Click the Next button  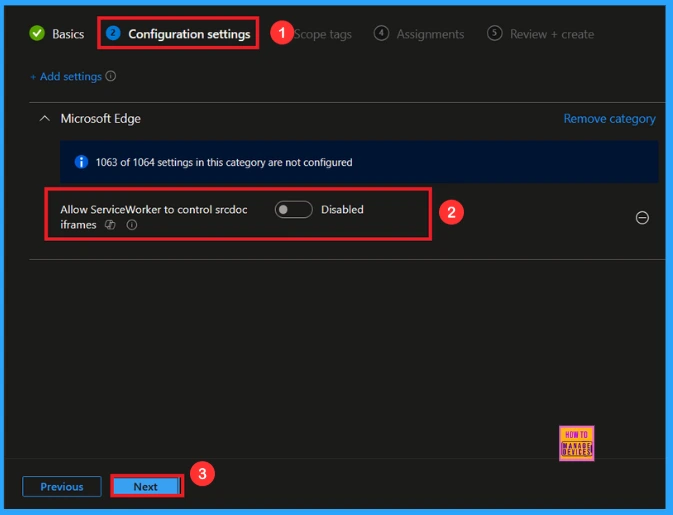(x=146, y=487)
